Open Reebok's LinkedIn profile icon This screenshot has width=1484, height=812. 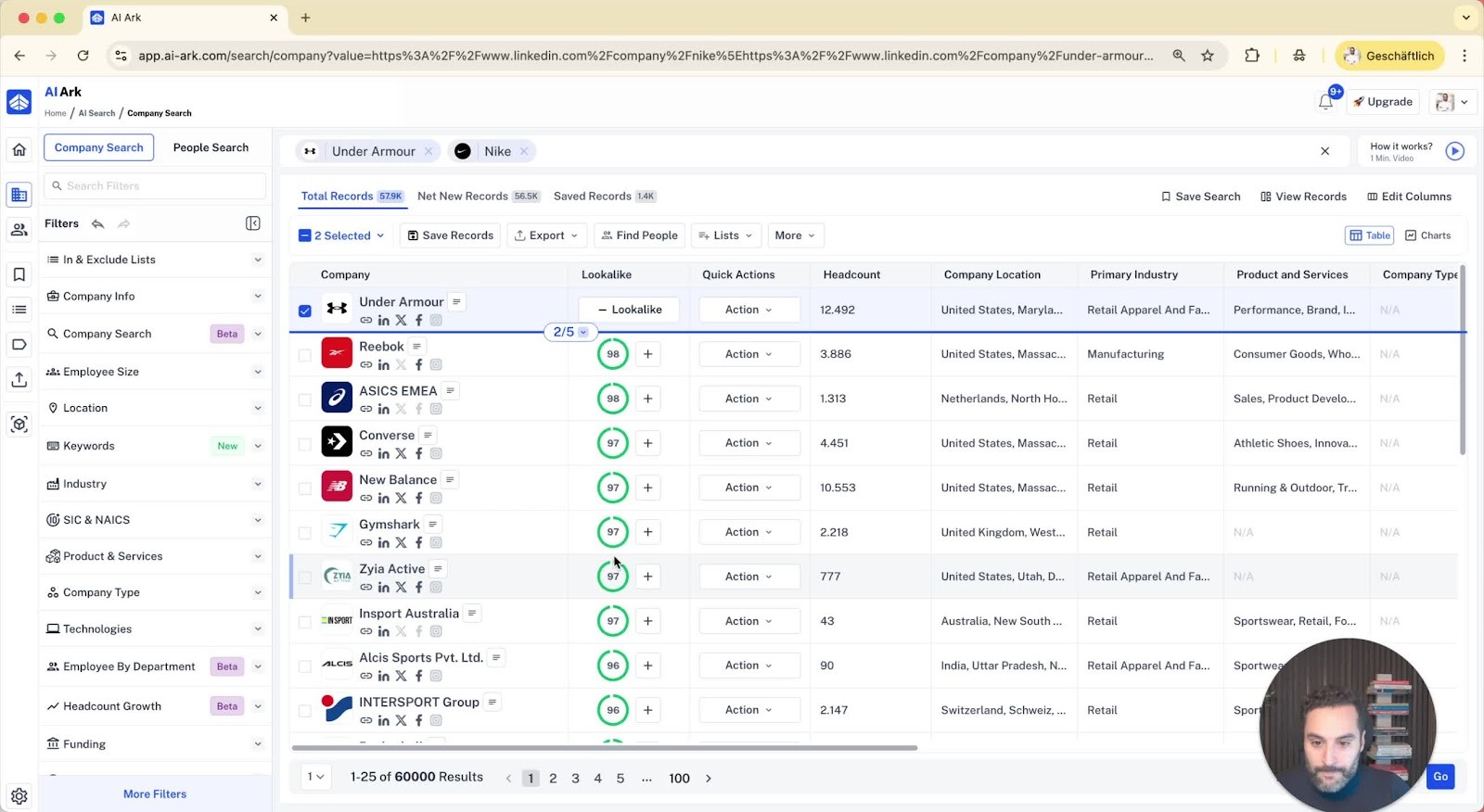pos(383,365)
